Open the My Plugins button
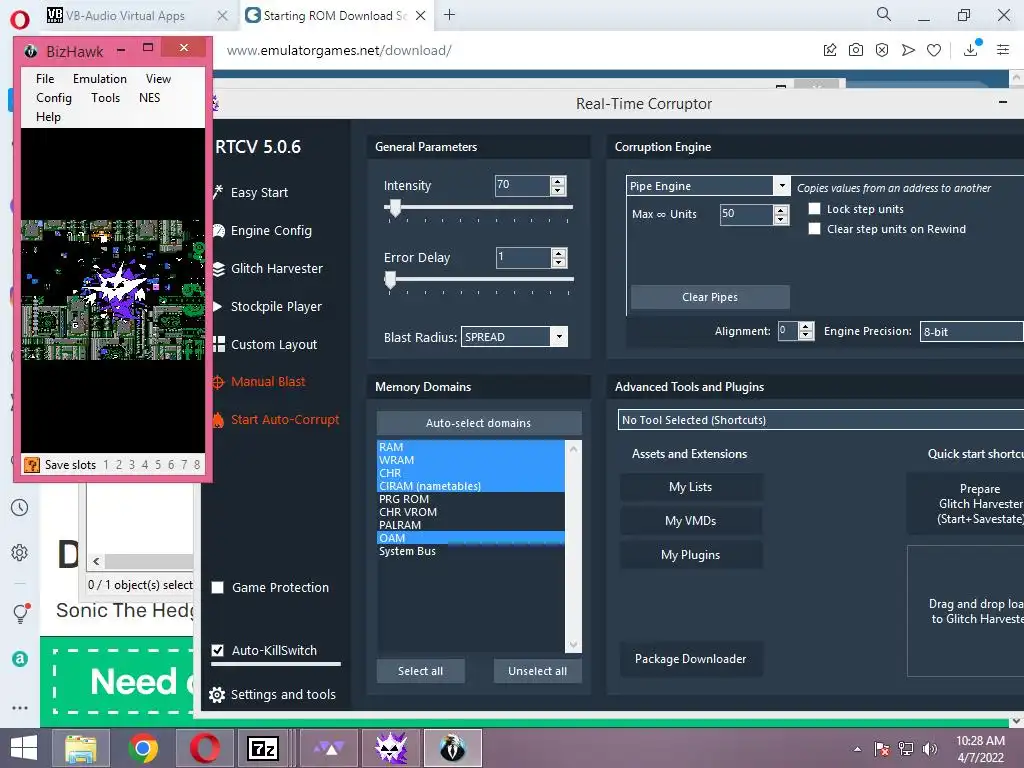The image size is (1024, 768). click(x=690, y=555)
